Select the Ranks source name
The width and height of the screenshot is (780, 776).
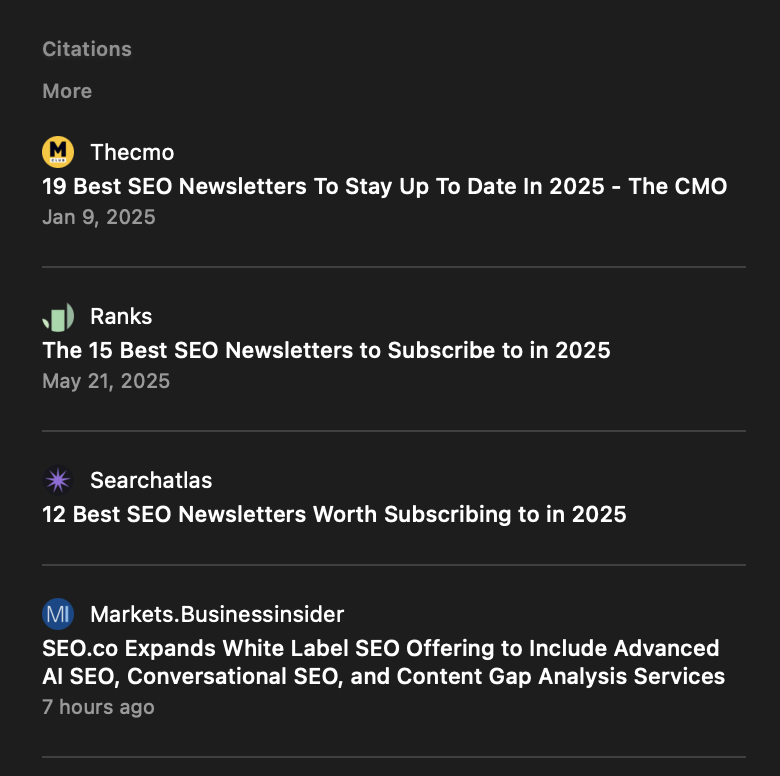coord(121,317)
